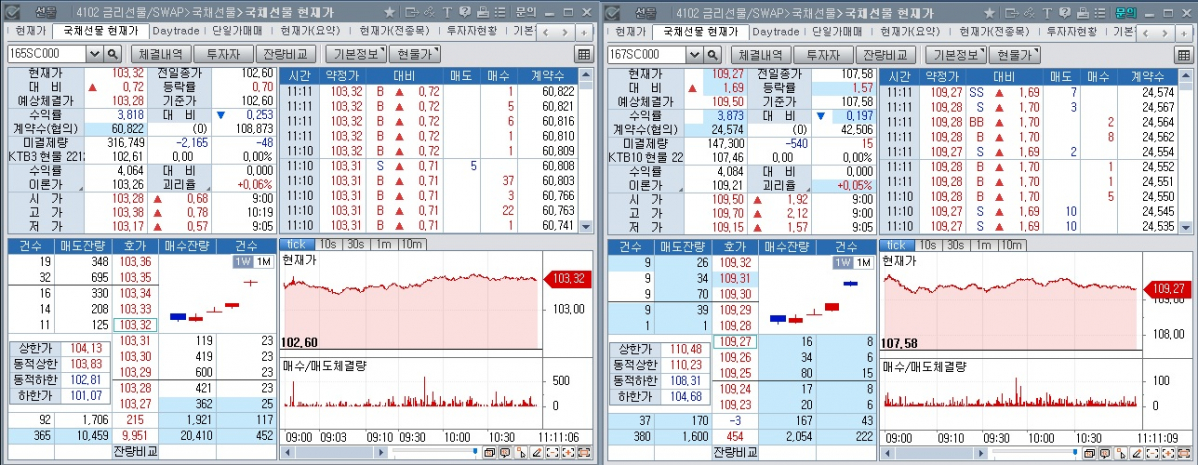Click the speech-bubble data icon under right chart
This screenshot has width=1198, height=465.
[x=1105, y=453]
